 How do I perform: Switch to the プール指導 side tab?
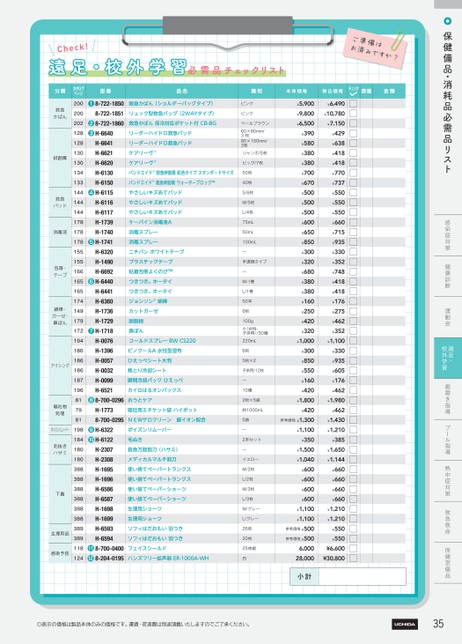click(x=448, y=440)
